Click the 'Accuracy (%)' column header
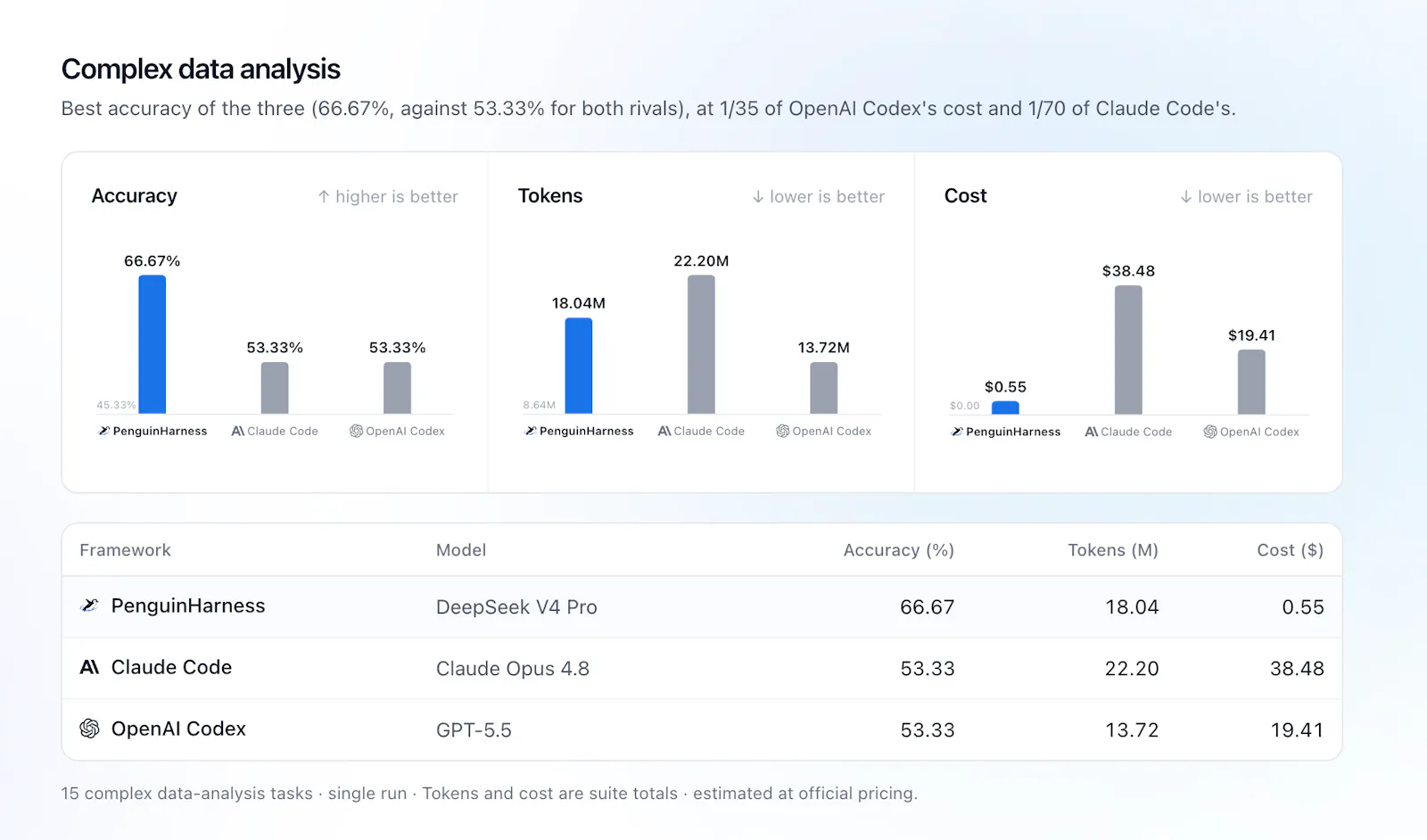Viewport: 1427px width, 840px height. 899,550
